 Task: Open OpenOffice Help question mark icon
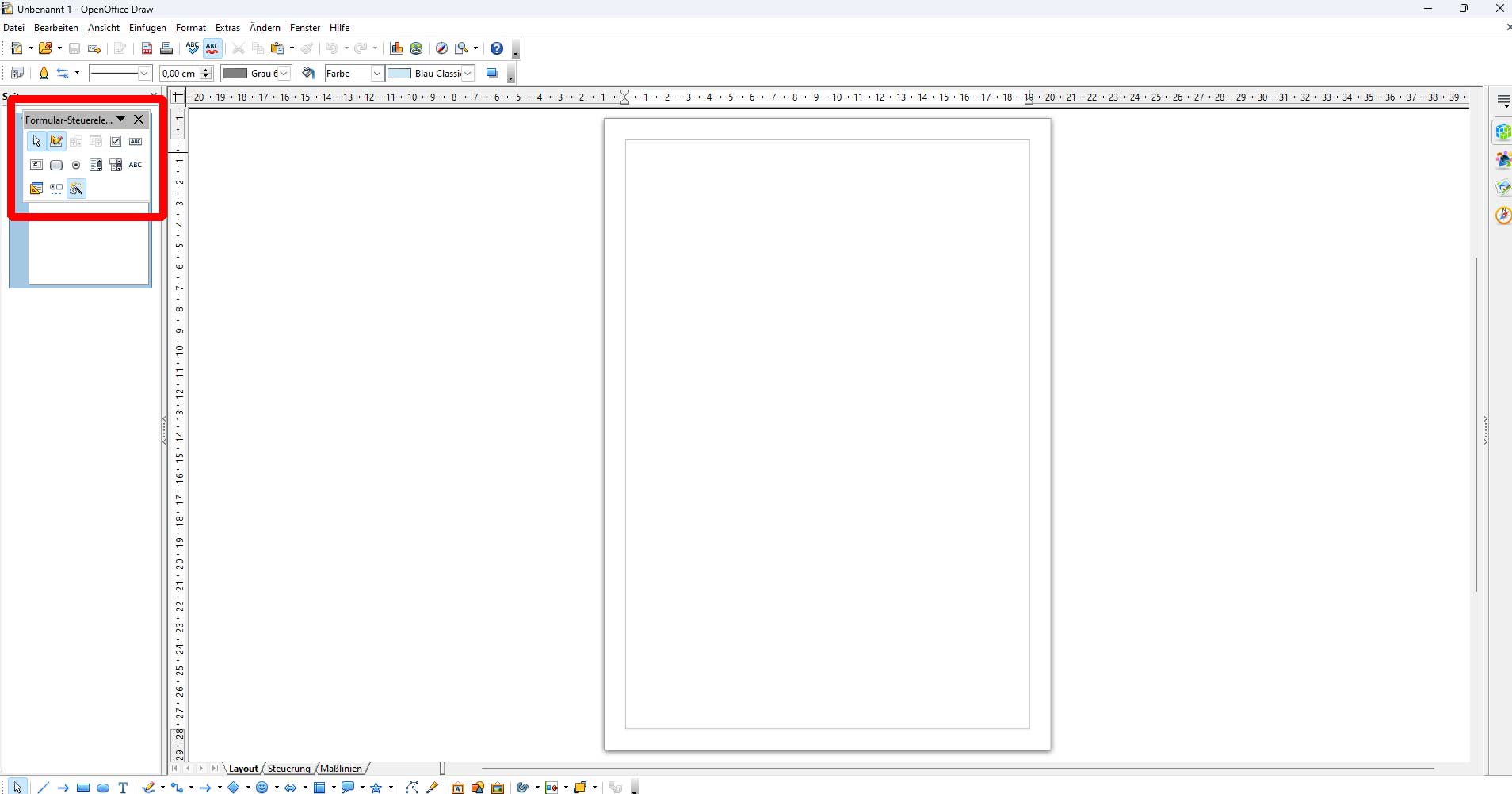coord(497,48)
